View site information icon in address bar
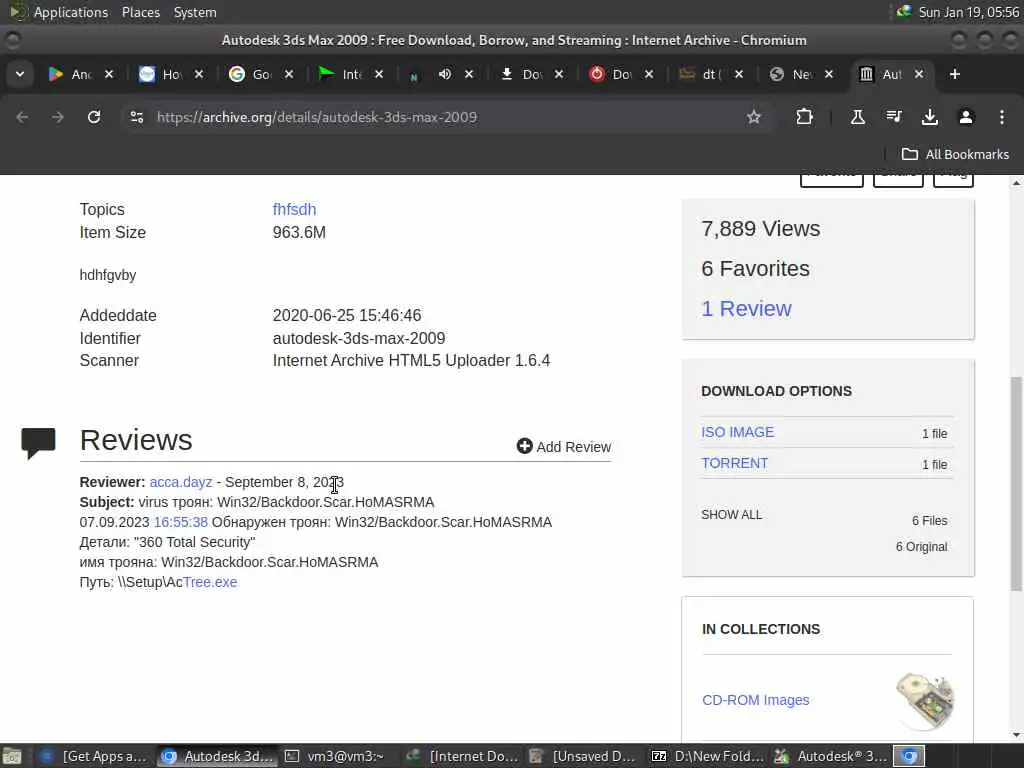The image size is (1024, 768). pyautogui.click(x=137, y=117)
